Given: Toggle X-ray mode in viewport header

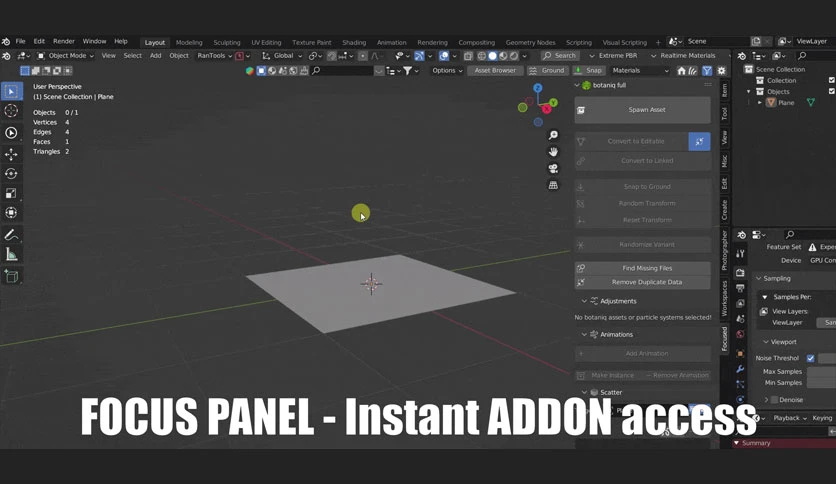Looking at the screenshot, I should (x=468, y=55).
